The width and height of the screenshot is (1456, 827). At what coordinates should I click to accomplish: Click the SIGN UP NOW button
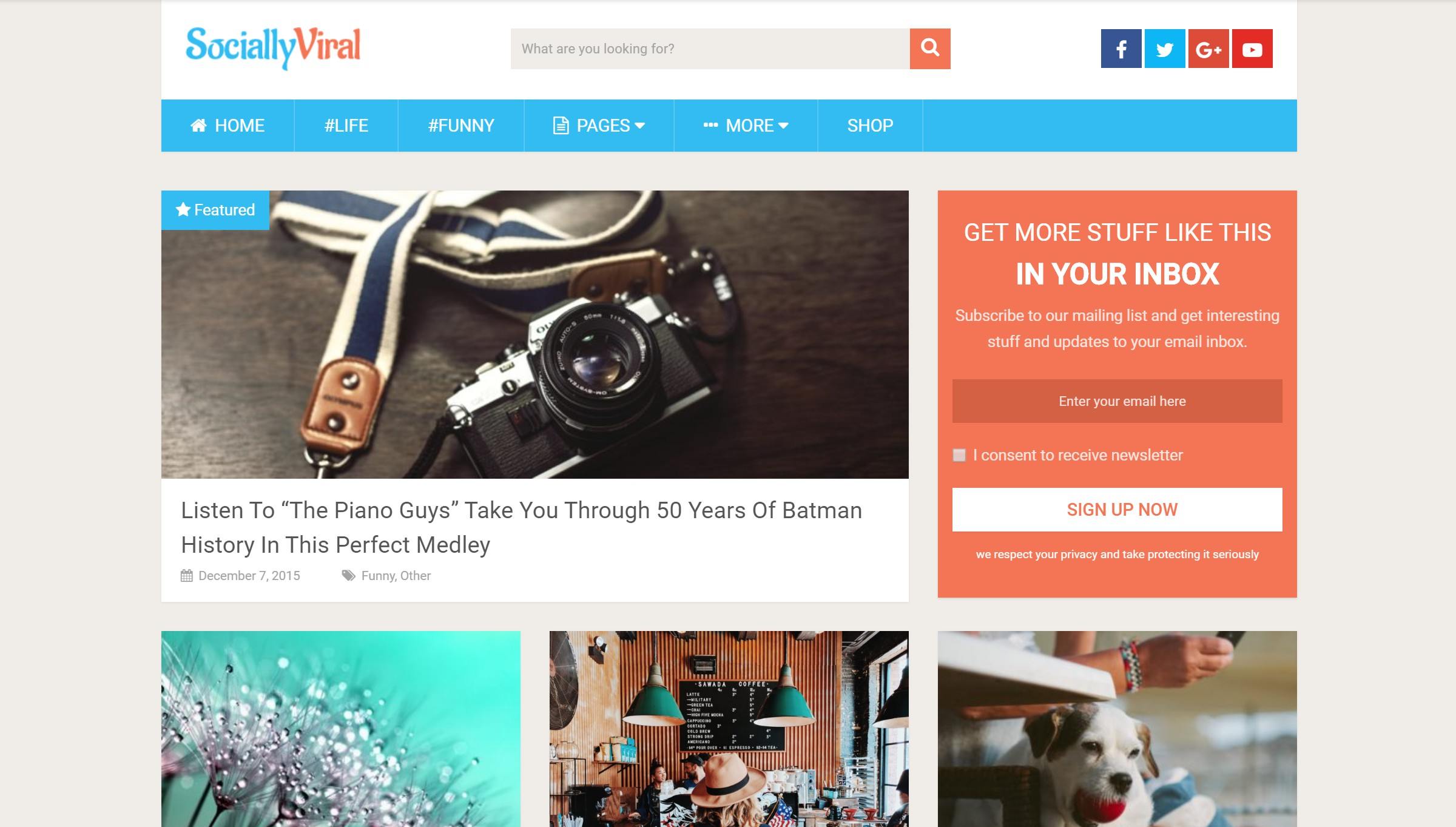click(x=1117, y=510)
